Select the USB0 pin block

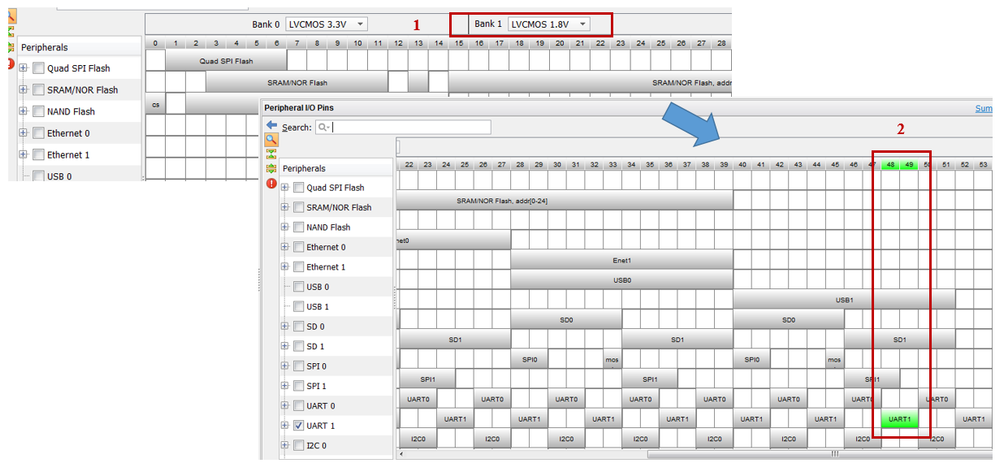click(622, 280)
